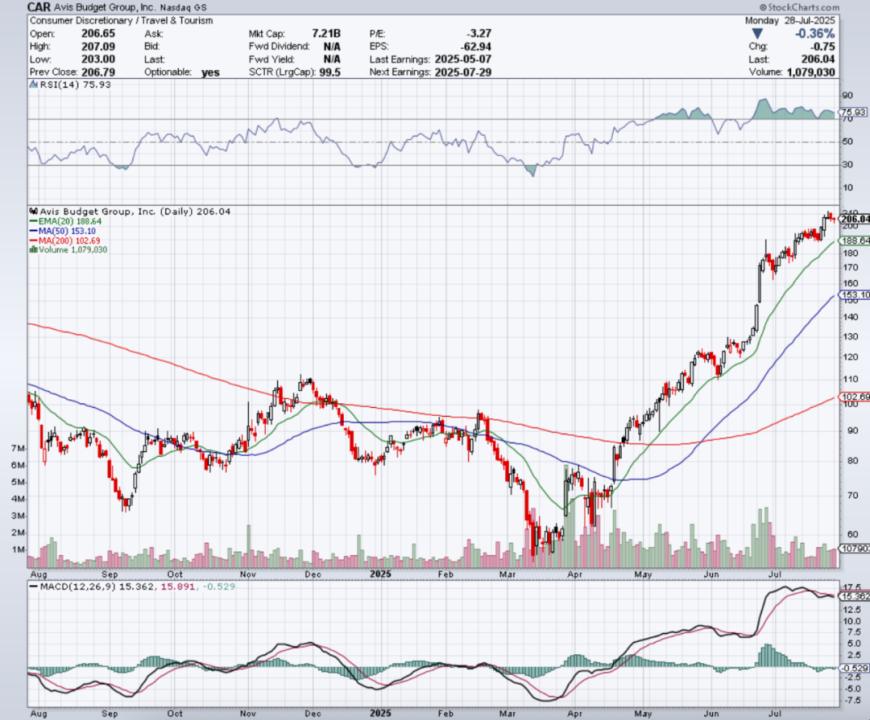Click the Consumer Discretionary / Travel & Tourism label
This screenshot has width=870, height=720.
click(121, 21)
